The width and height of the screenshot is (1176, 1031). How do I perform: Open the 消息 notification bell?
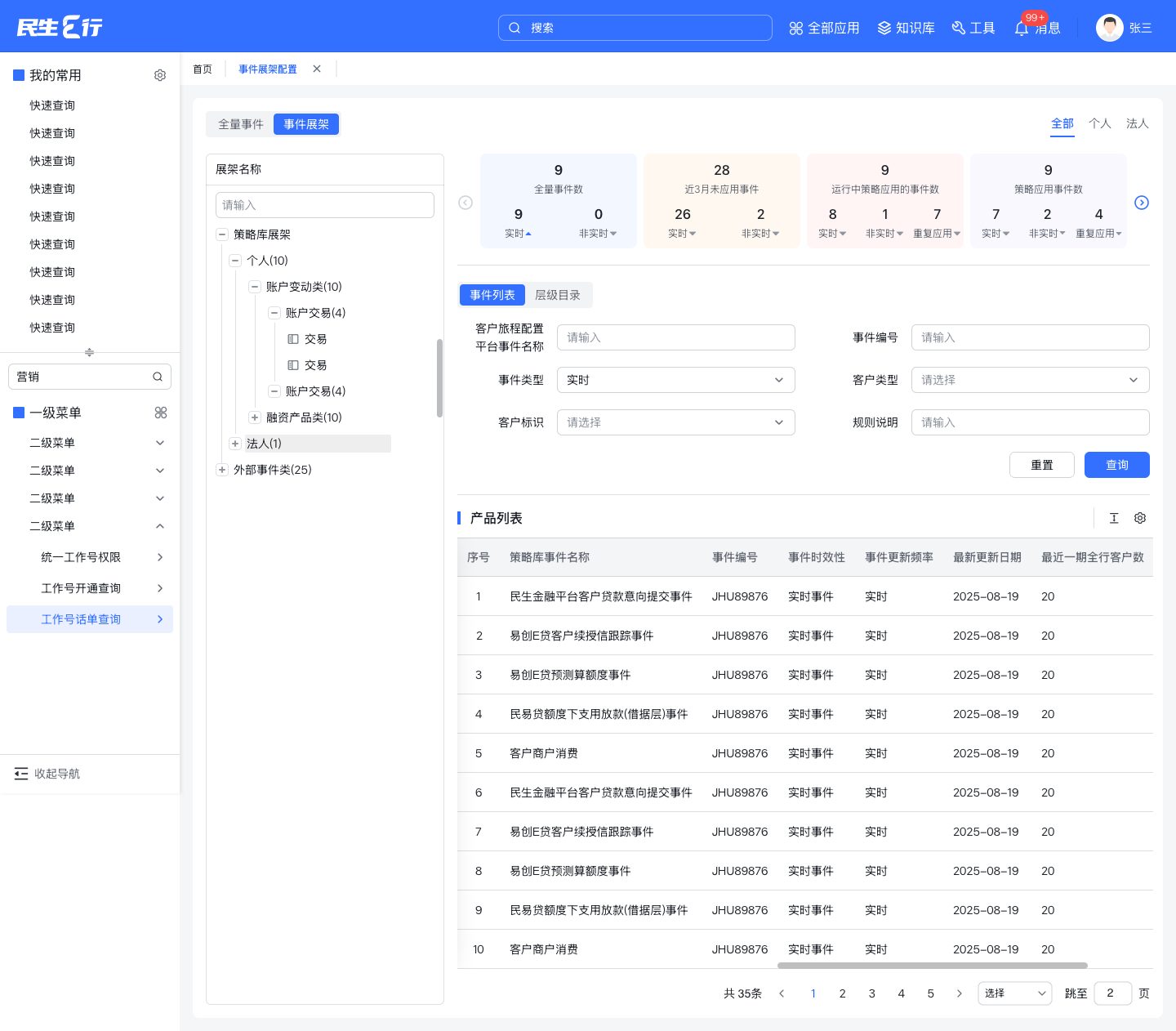(x=1022, y=28)
